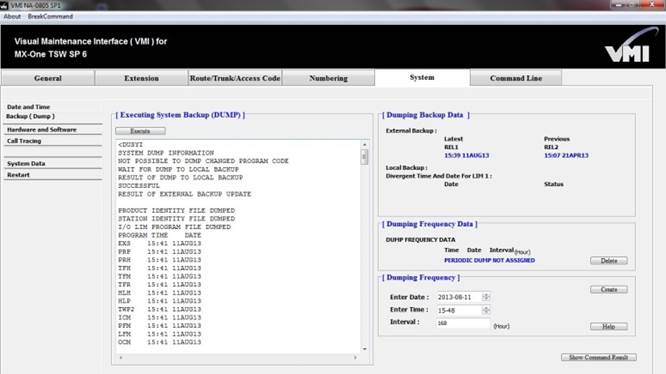The height and width of the screenshot is (374, 666).
Task: Click the Execute backup button
Action: click(x=140, y=131)
